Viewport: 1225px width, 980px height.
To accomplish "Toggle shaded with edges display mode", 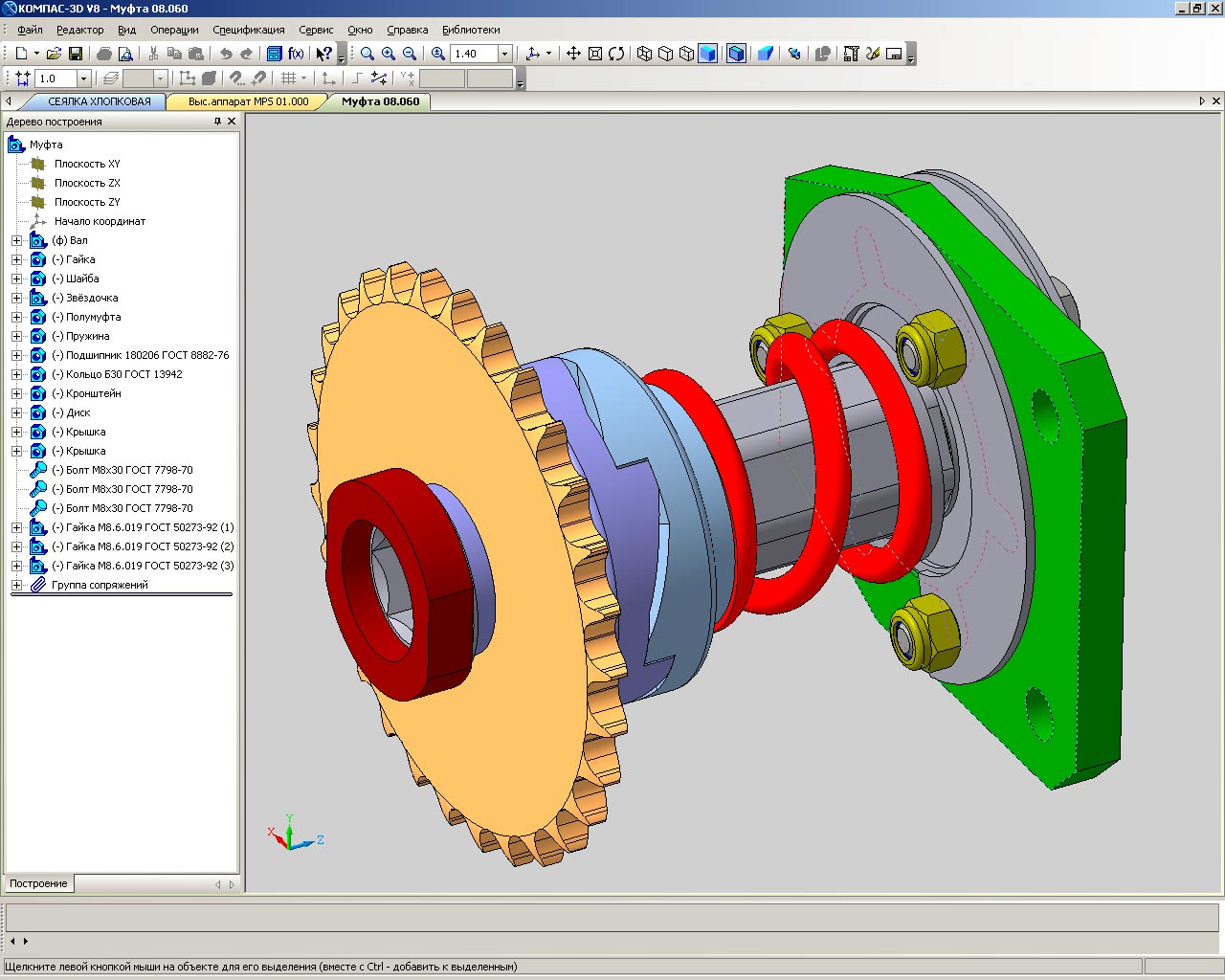I will 736,54.
